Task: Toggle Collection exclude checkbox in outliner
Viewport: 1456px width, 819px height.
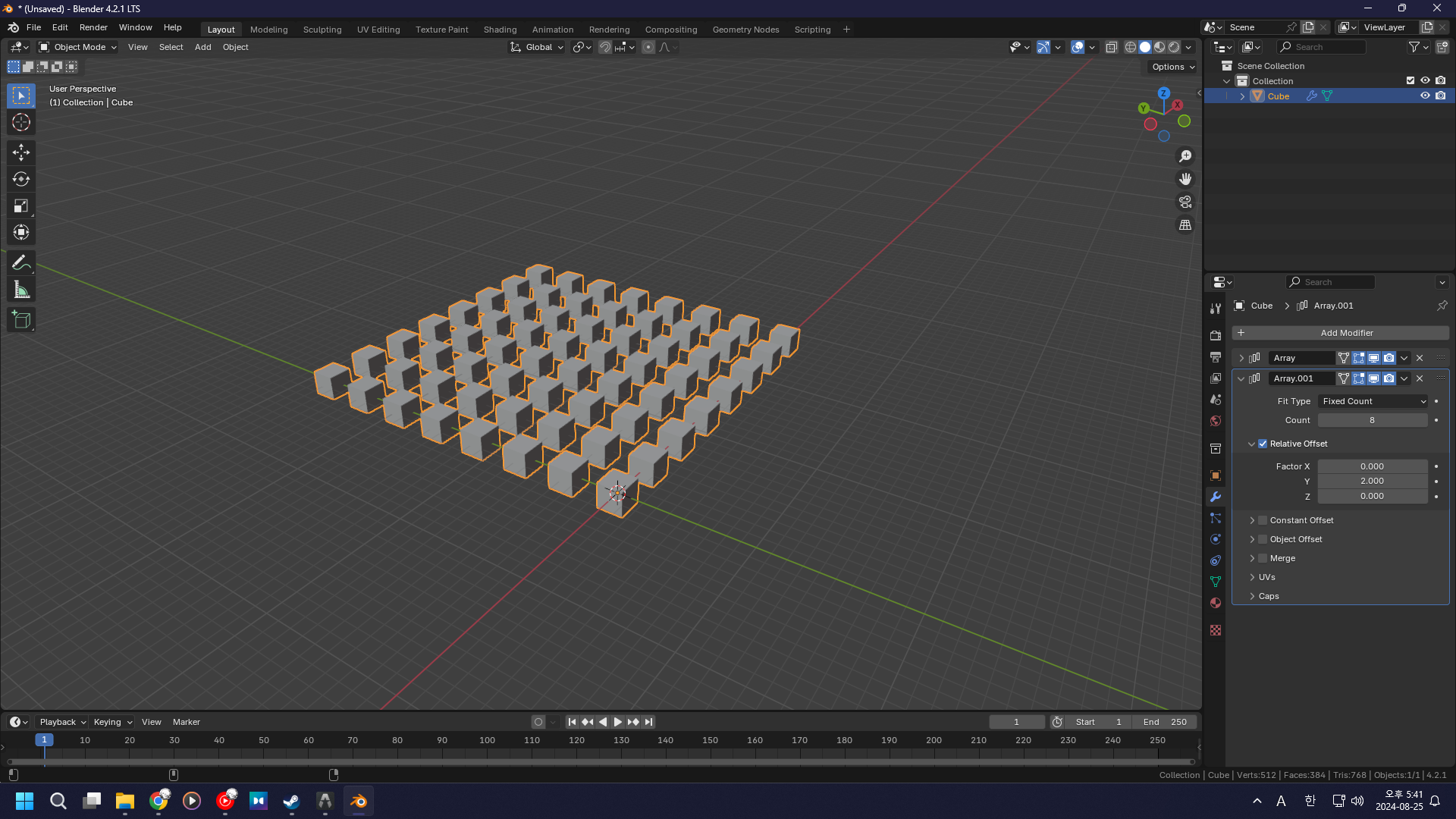Action: tap(1410, 80)
